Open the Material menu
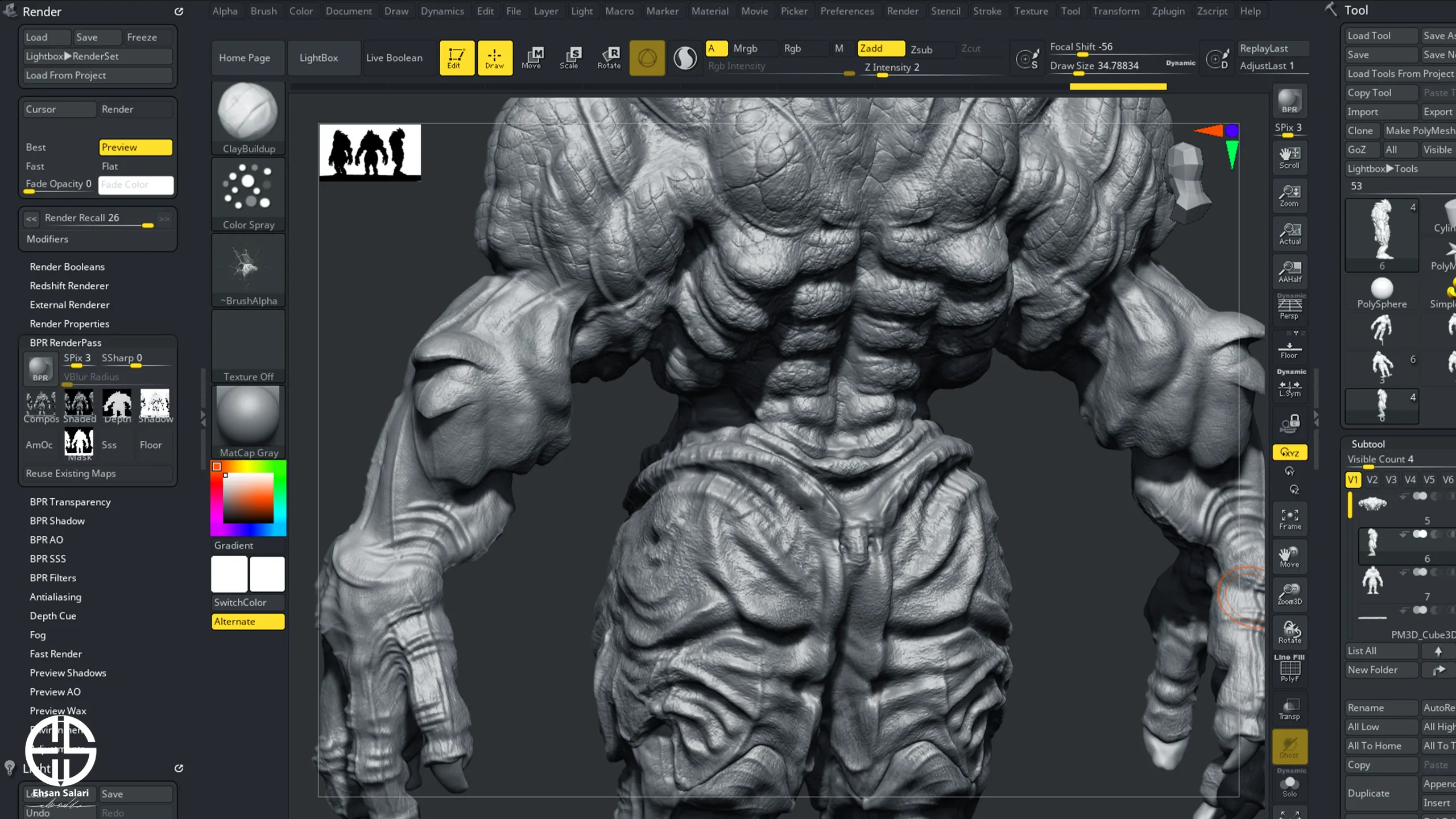1456x819 pixels. point(710,11)
